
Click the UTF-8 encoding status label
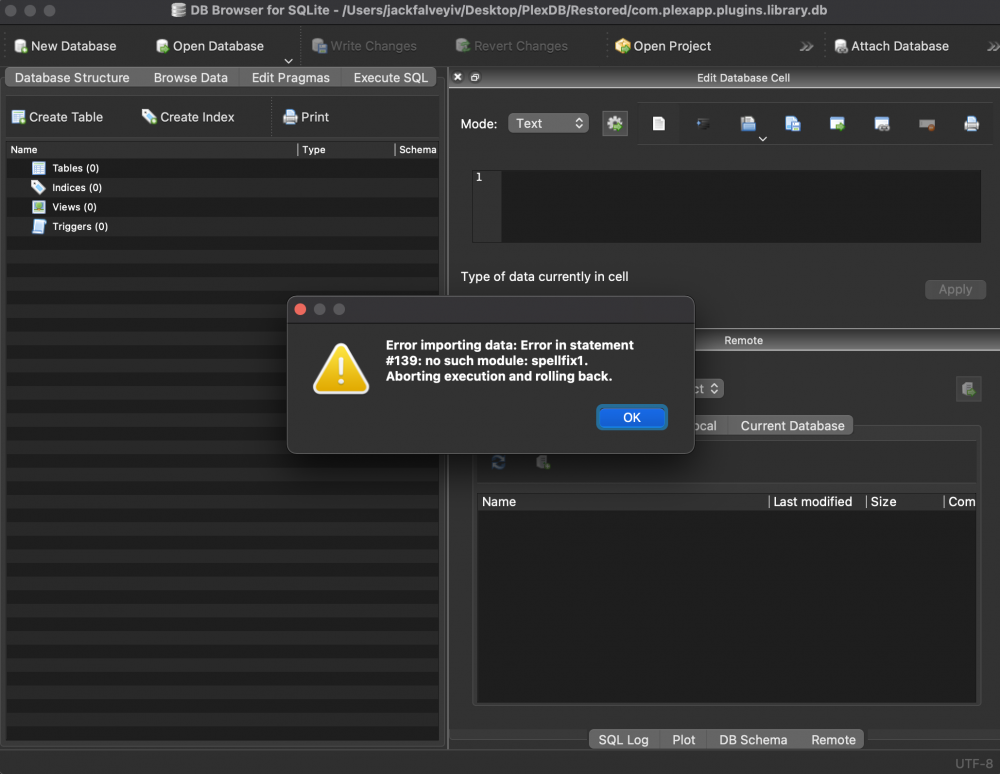coord(974,763)
